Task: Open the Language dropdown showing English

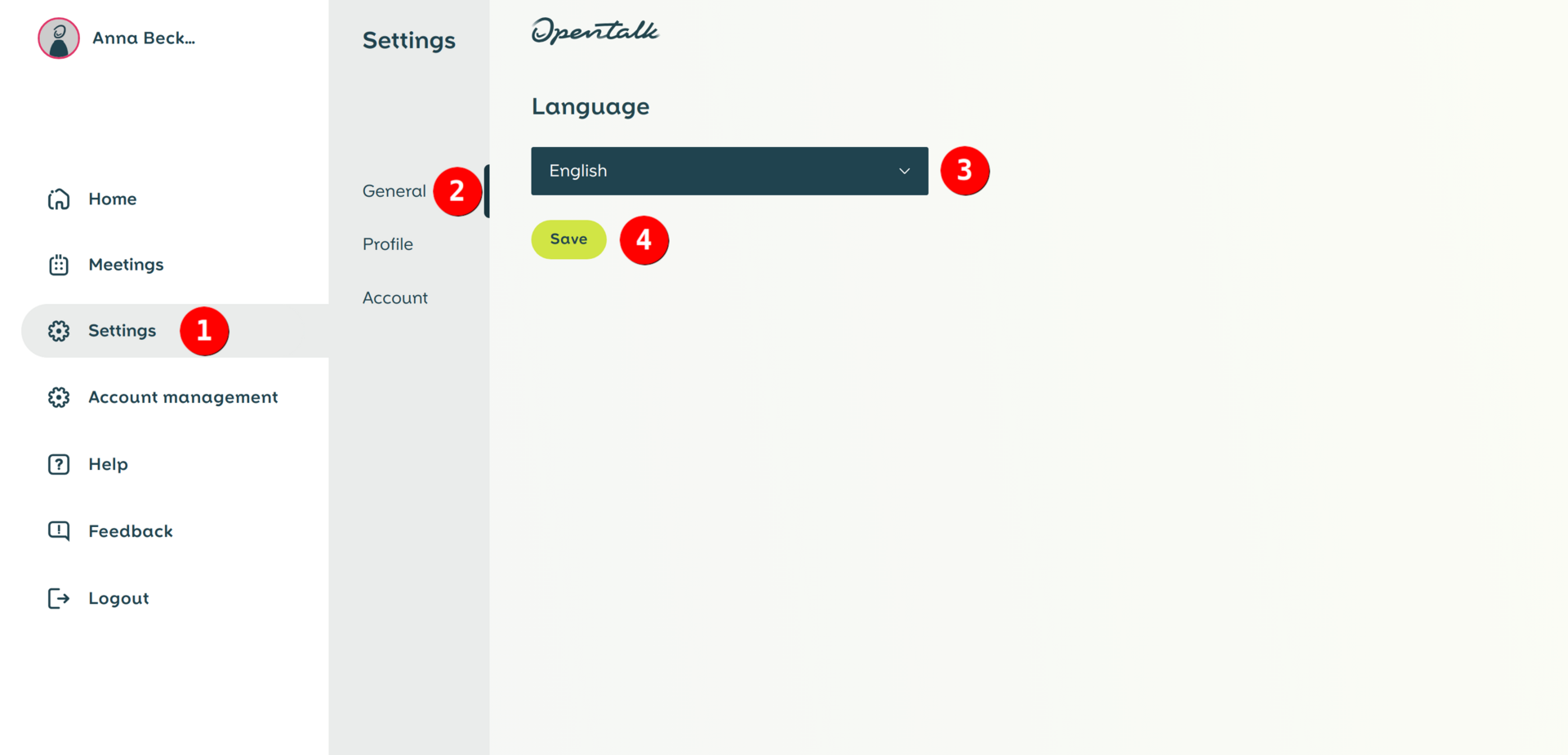Action: pos(729,171)
